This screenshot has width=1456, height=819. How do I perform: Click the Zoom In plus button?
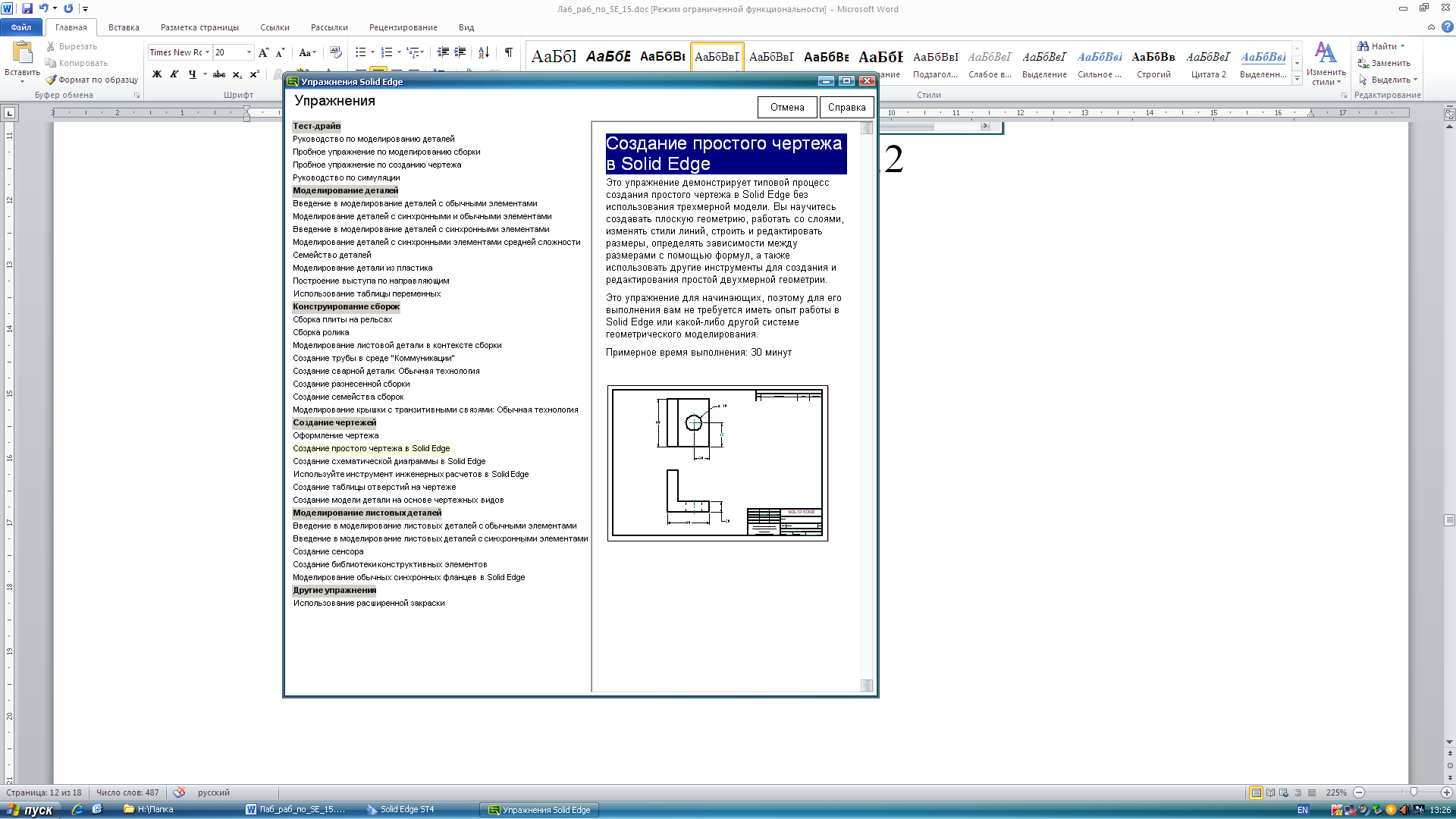(x=1446, y=792)
